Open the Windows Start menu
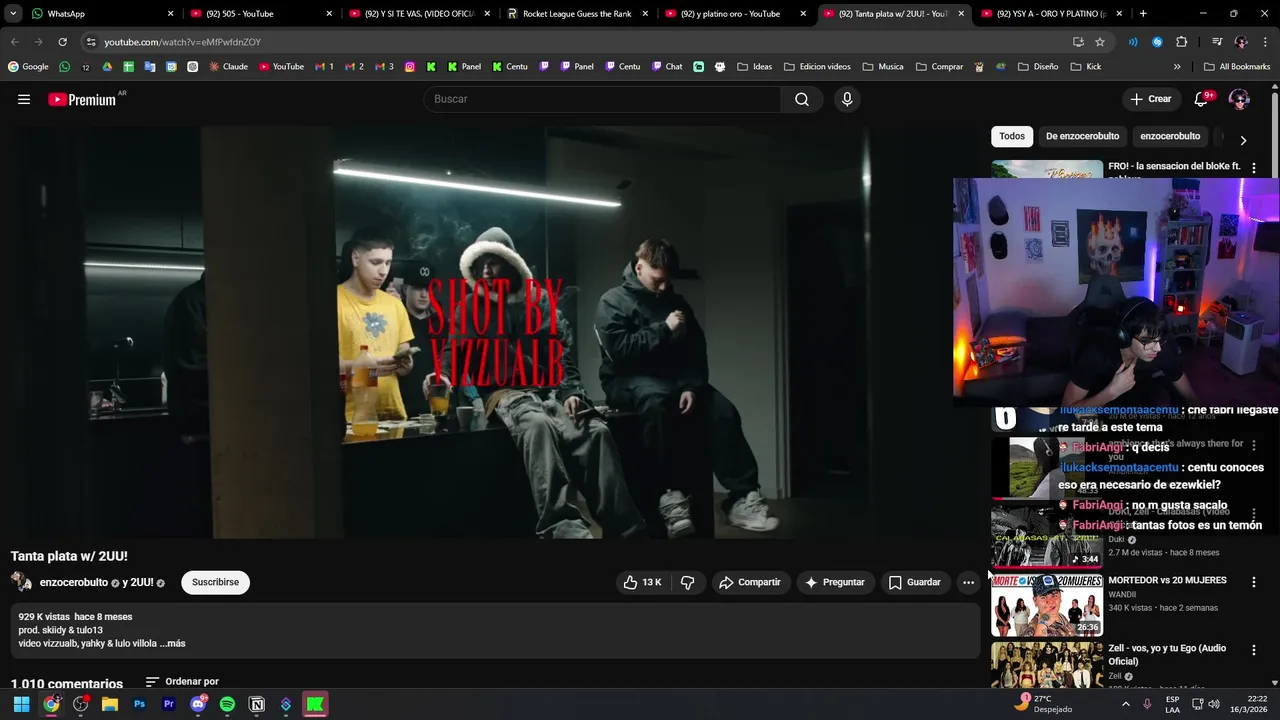The width and height of the screenshot is (1280, 720). (21, 704)
